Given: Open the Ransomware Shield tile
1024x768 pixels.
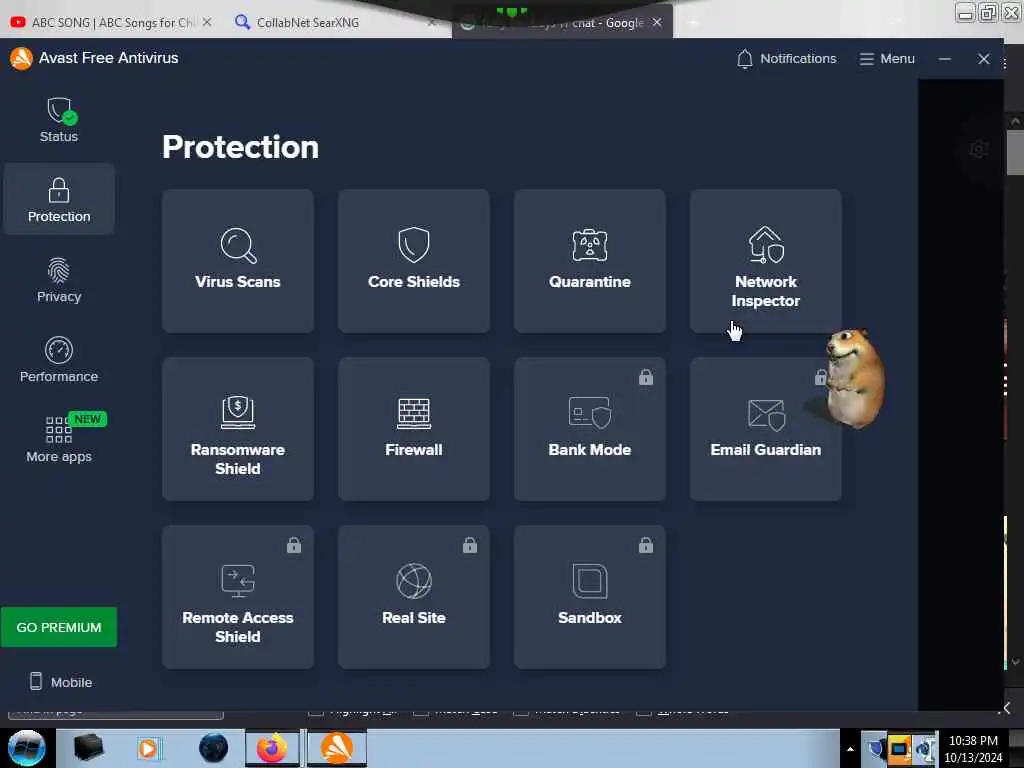Looking at the screenshot, I should [238, 429].
